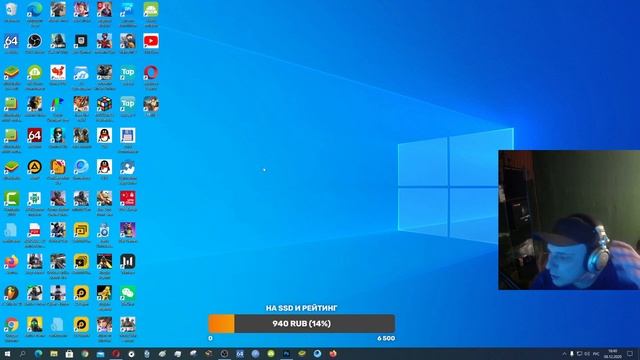Screen dimensions: 640x360
Task: Open the taskbar search
Action: click(22, 354)
